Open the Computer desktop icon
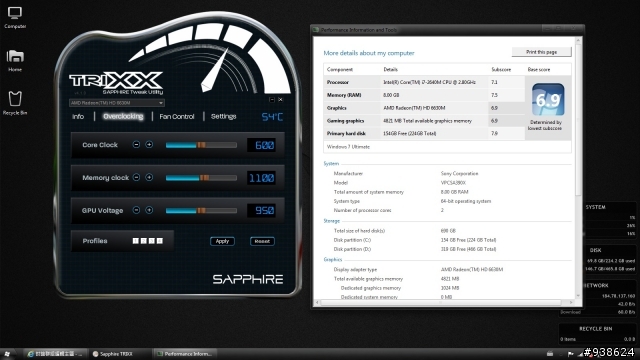Image resolution: width=640 pixels, height=360 pixels. pos(15,18)
